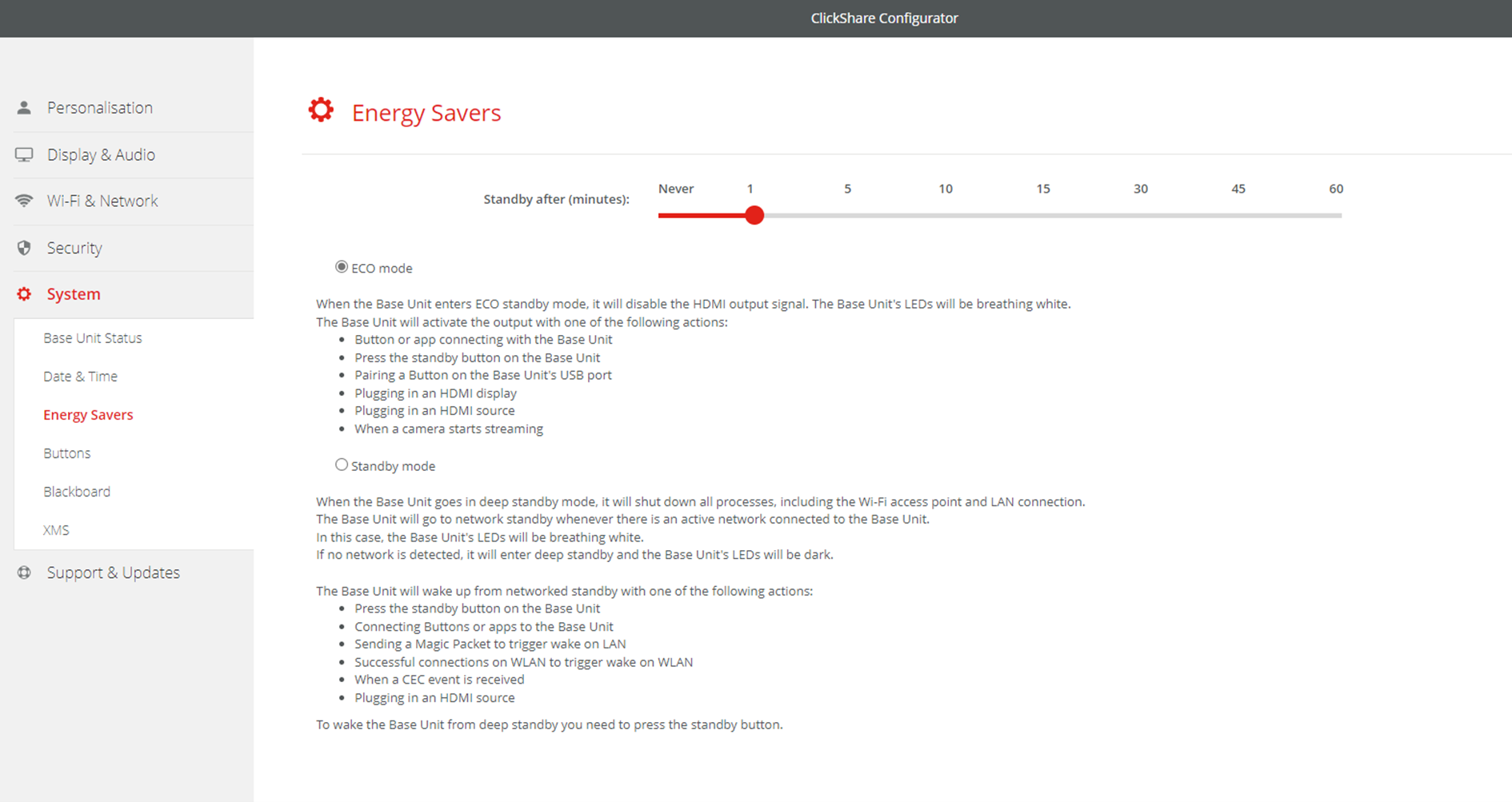The height and width of the screenshot is (802, 1512).
Task: Click the red standby slider handle
Action: tap(754, 215)
